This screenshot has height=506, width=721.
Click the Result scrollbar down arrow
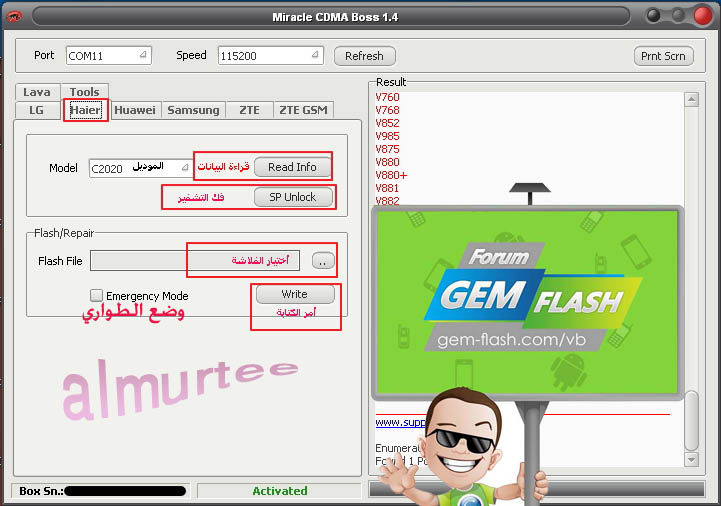[691, 459]
